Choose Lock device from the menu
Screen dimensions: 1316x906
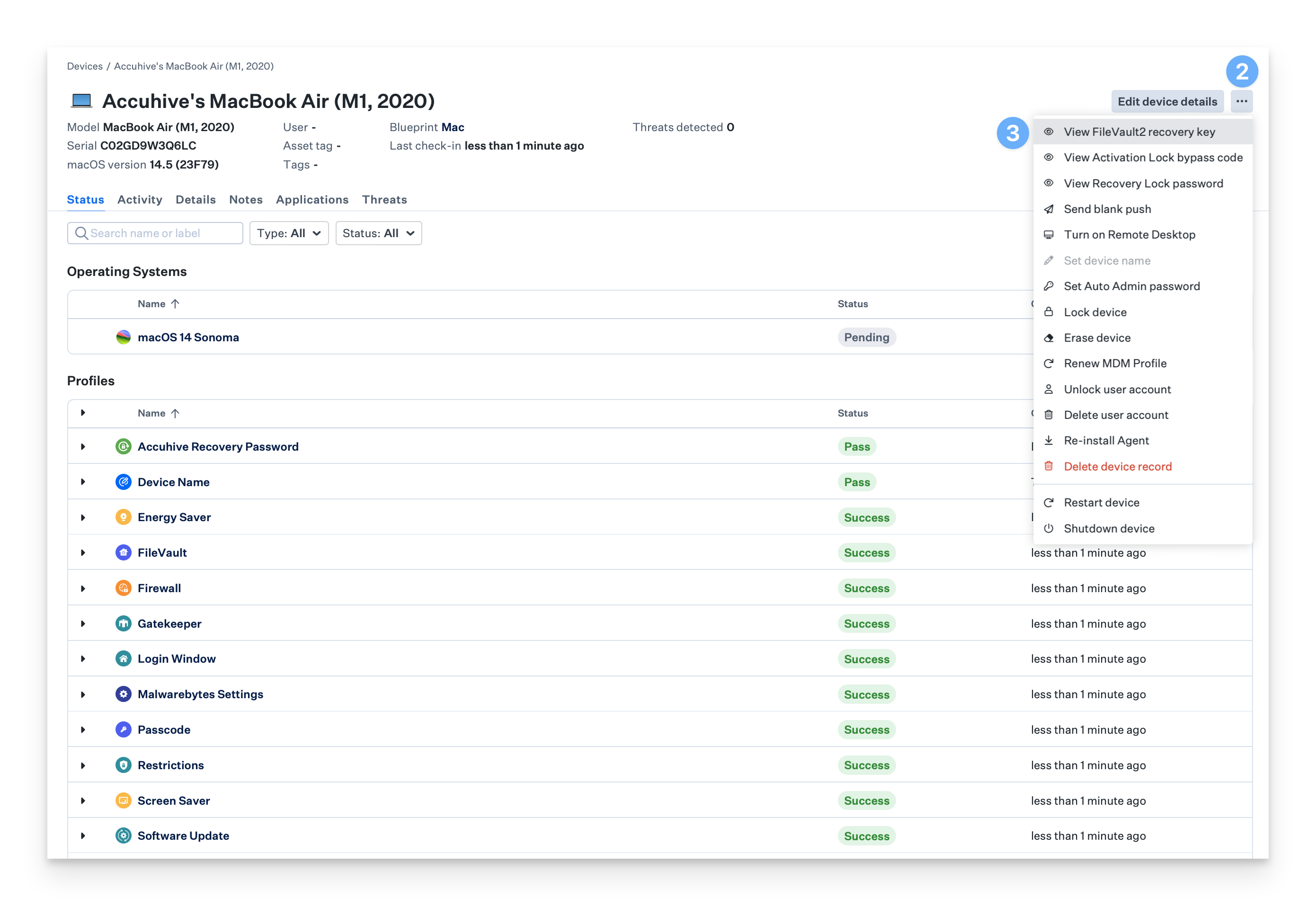coord(1094,312)
